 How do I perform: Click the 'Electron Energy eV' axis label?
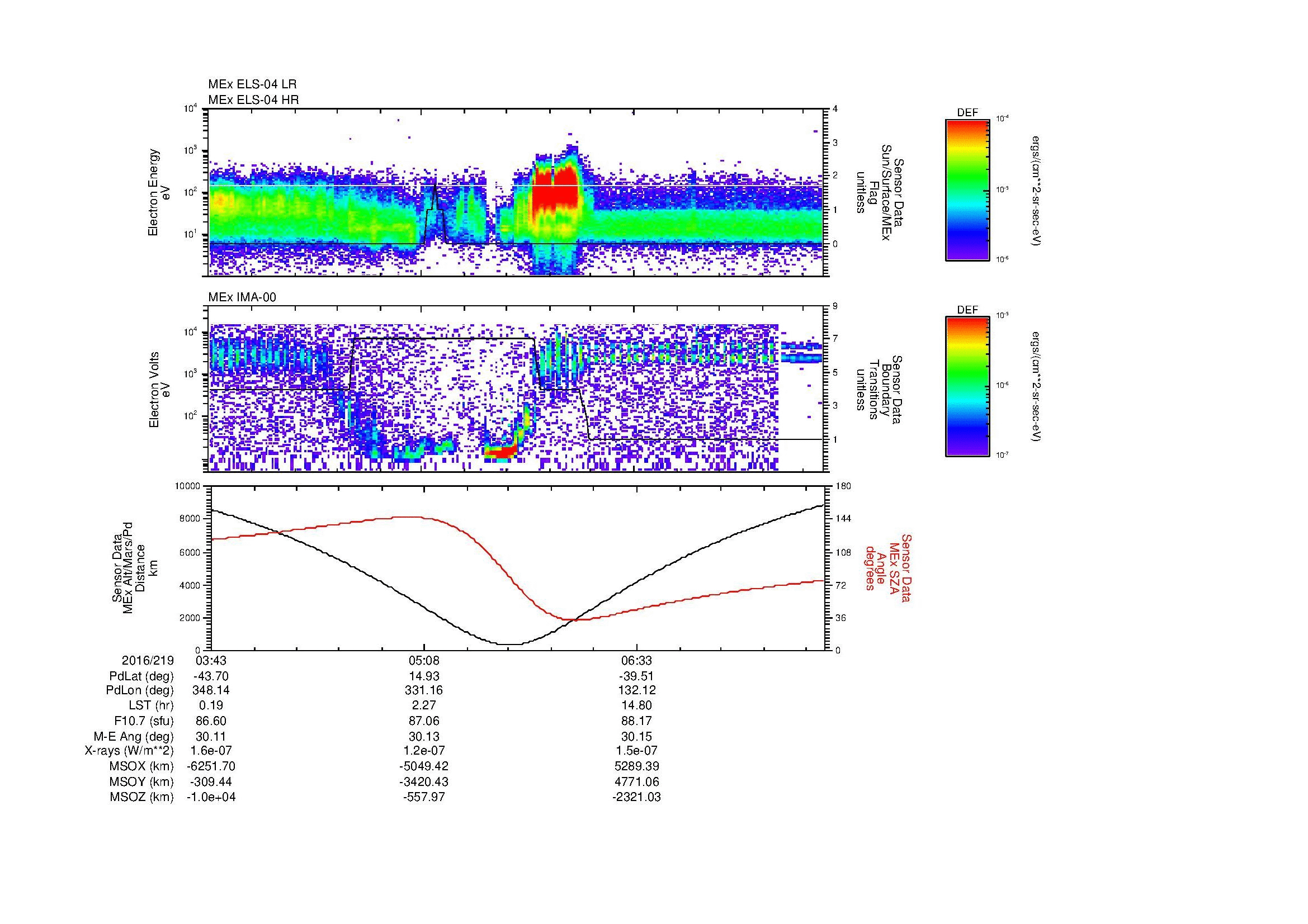pyautogui.click(x=159, y=192)
